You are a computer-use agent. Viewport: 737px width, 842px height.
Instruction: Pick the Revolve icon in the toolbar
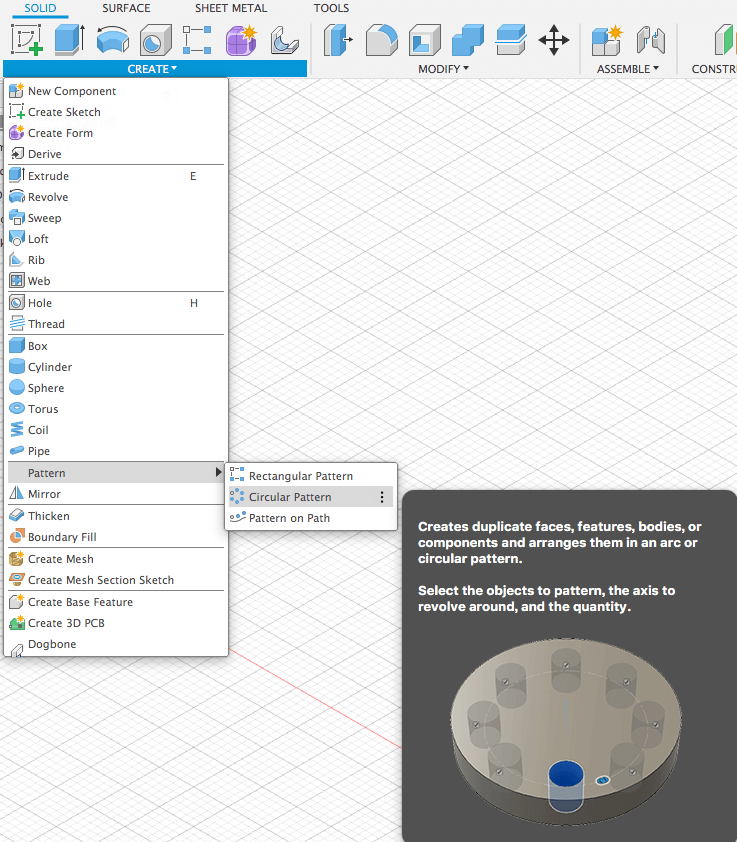tap(113, 40)
